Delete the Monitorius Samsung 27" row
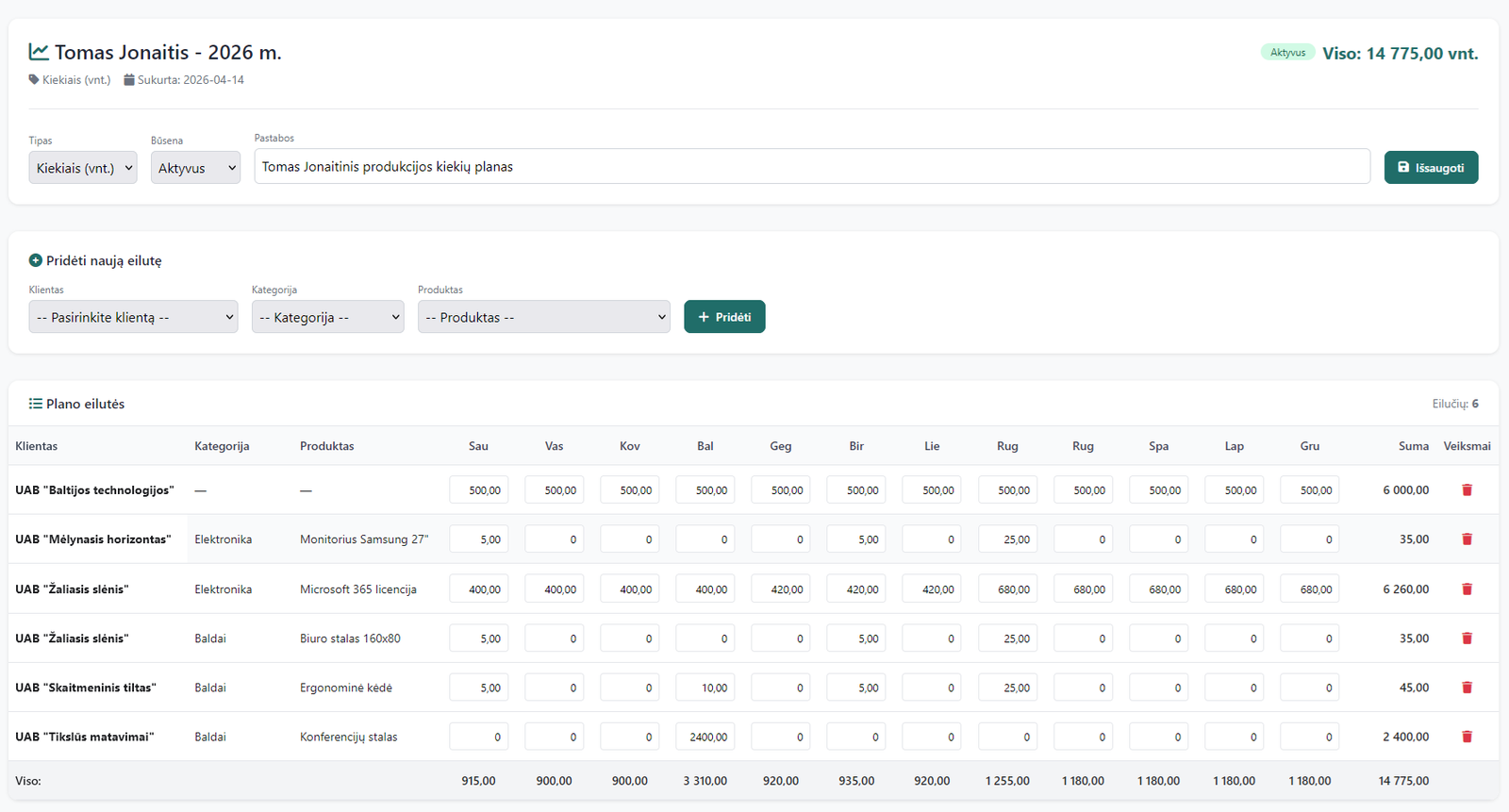1509x812 pixels. click(x=1467, y=539)
